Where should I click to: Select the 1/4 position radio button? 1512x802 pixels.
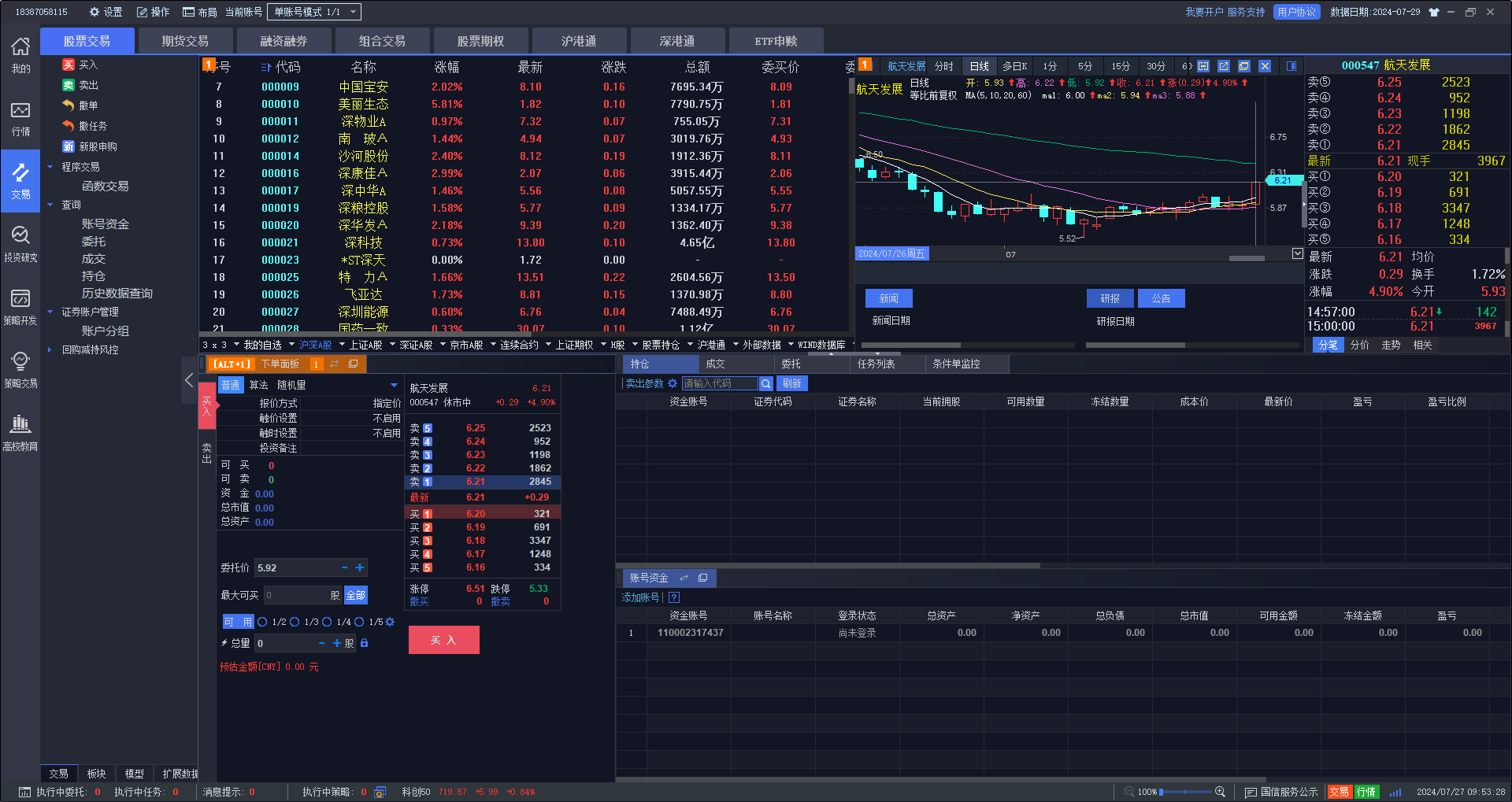pos(328,622)
